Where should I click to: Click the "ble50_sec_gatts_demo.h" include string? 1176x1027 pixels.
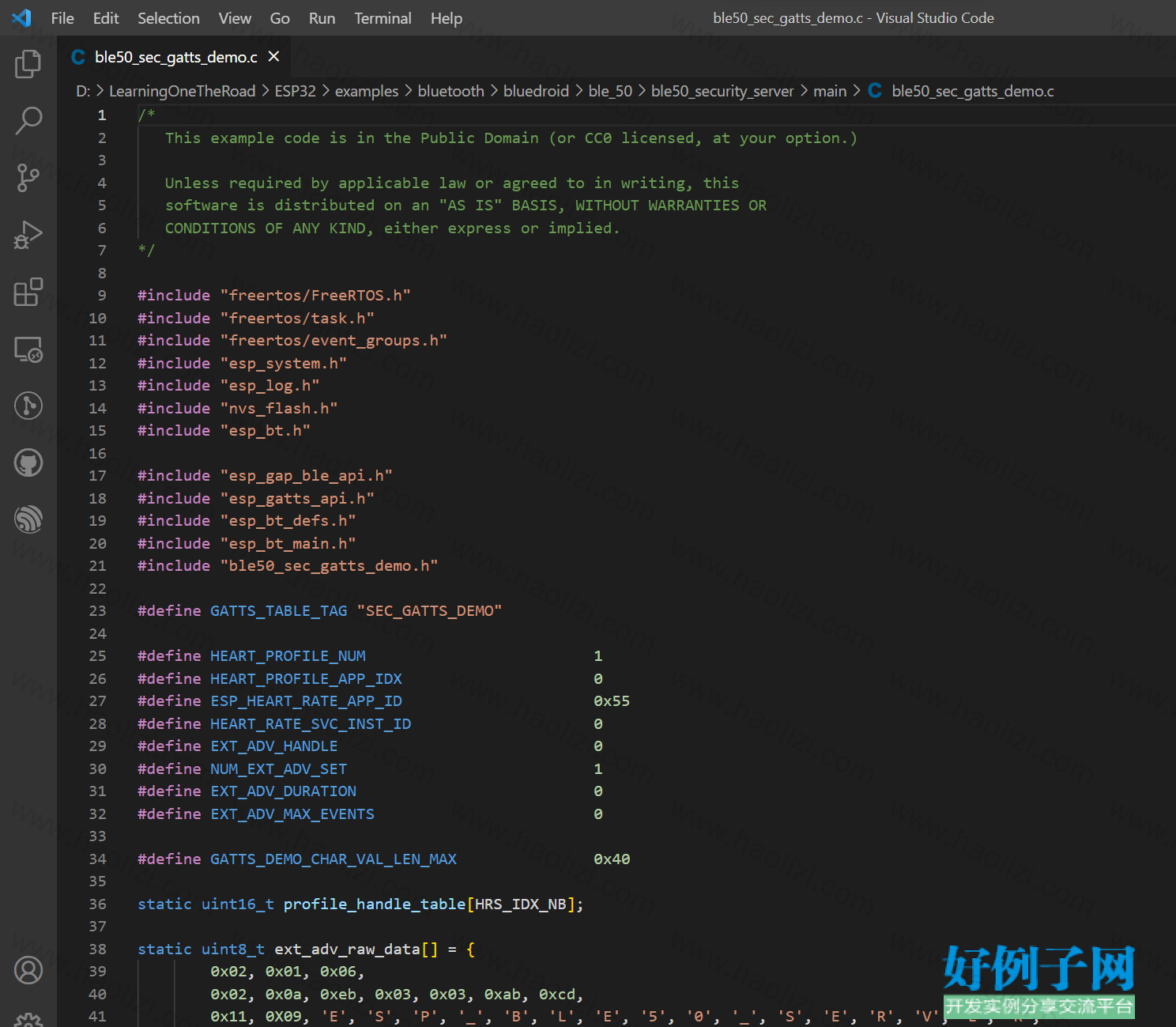pyautogui.click(x=329, y=566)
